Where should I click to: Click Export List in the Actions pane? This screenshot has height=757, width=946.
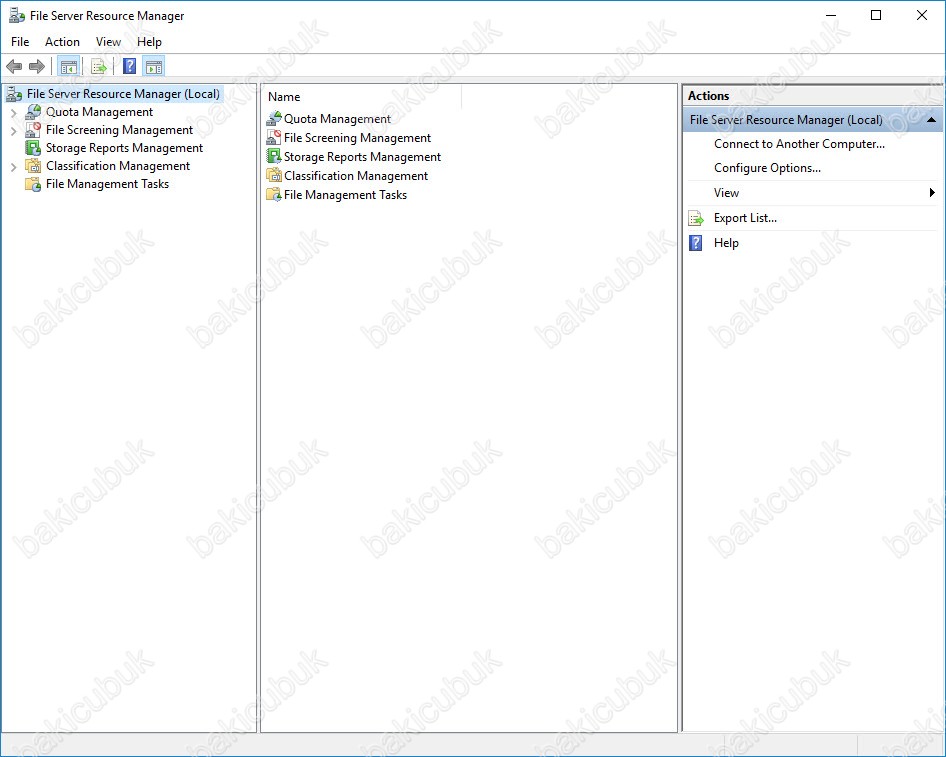pyautogui.click(x=745, y=218)
